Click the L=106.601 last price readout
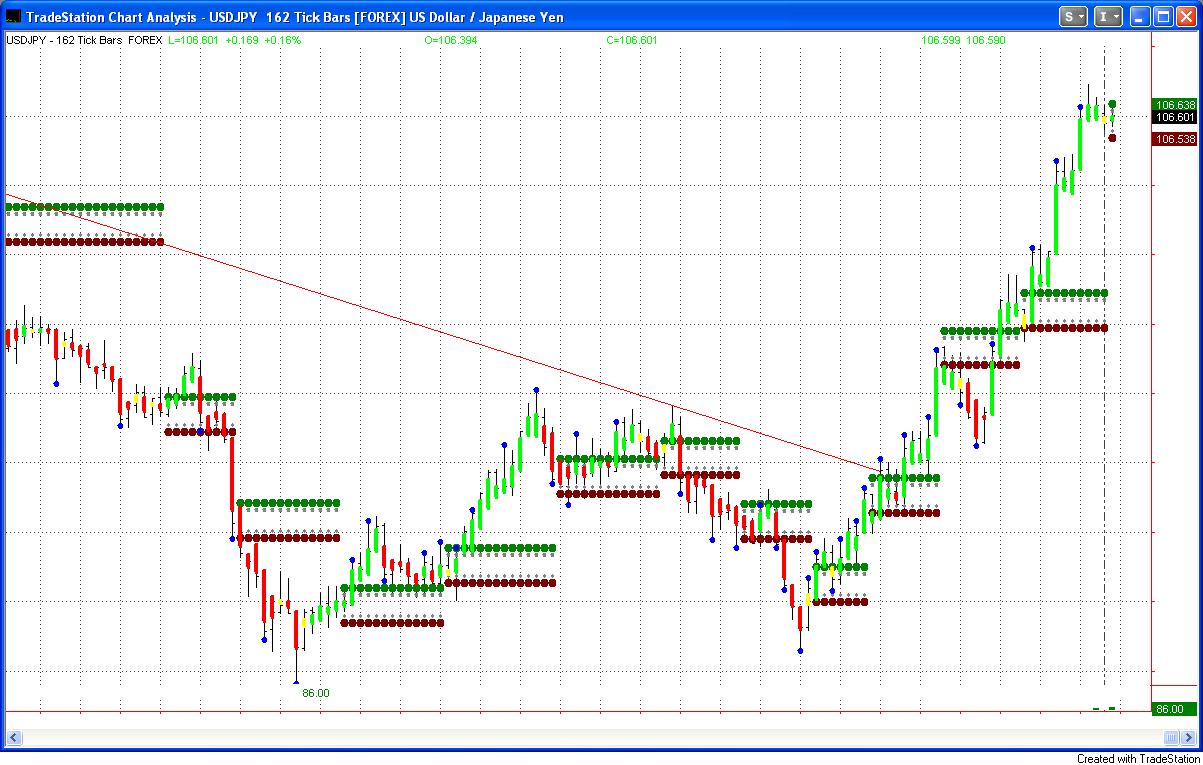The image size is (1203, 765). coord(193,41)
